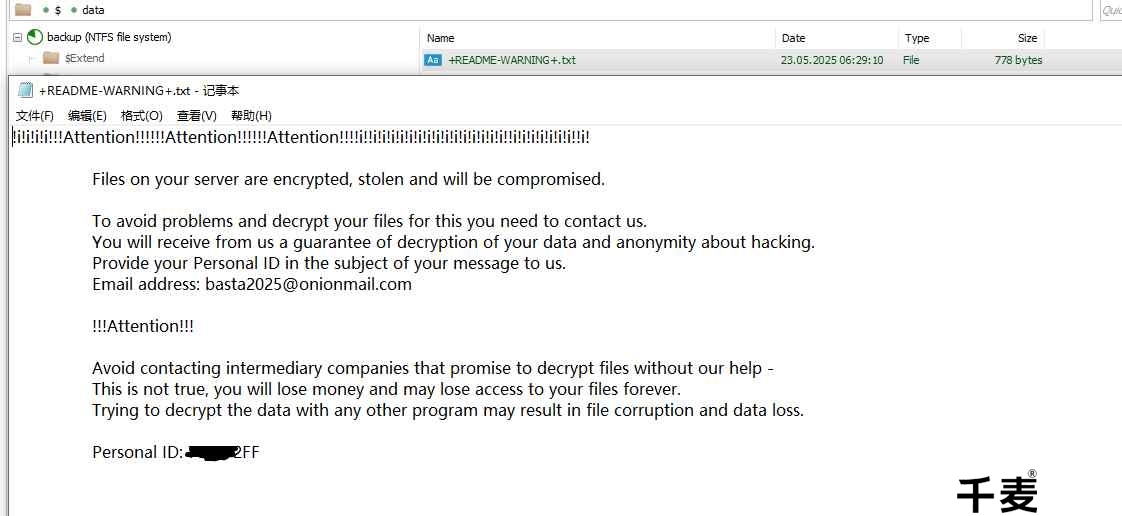Collapse the backup NTFS tree node
Image resolution: width=1122 pixels, height=516 pixels.
pyautogui.click(x=17, y=38)
